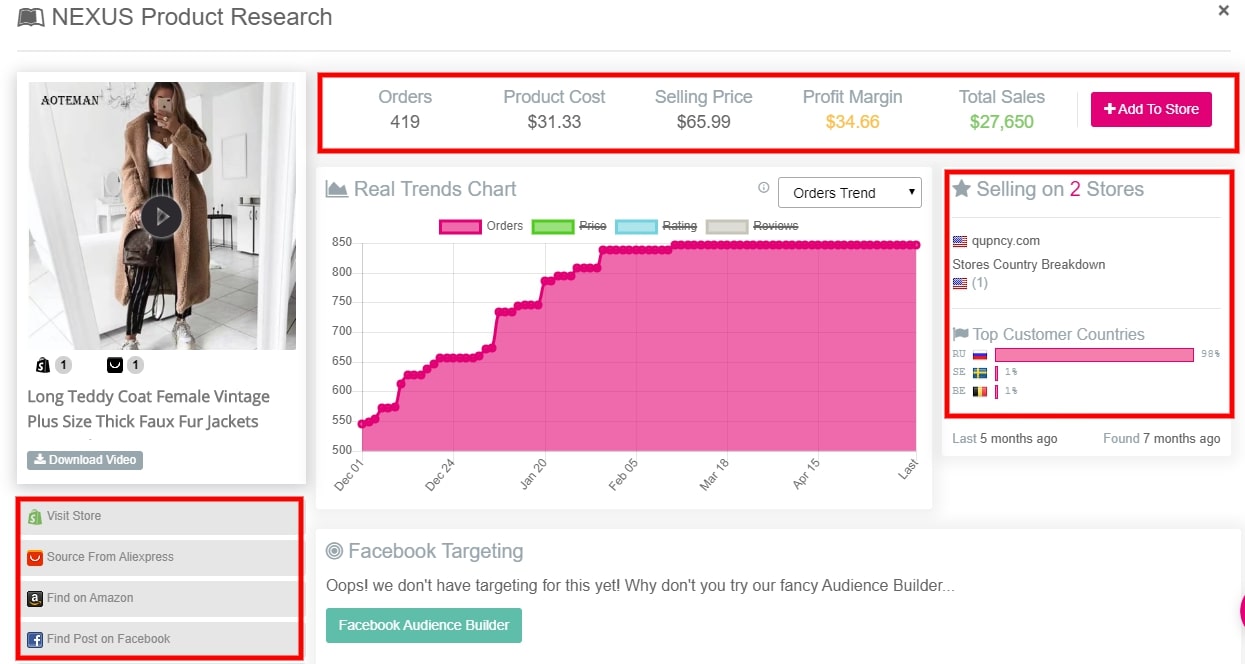This screenshot has height=664, width=1245.
Task: Click the Russia customer percentage bar
Action: click(x=1094, y=355)
